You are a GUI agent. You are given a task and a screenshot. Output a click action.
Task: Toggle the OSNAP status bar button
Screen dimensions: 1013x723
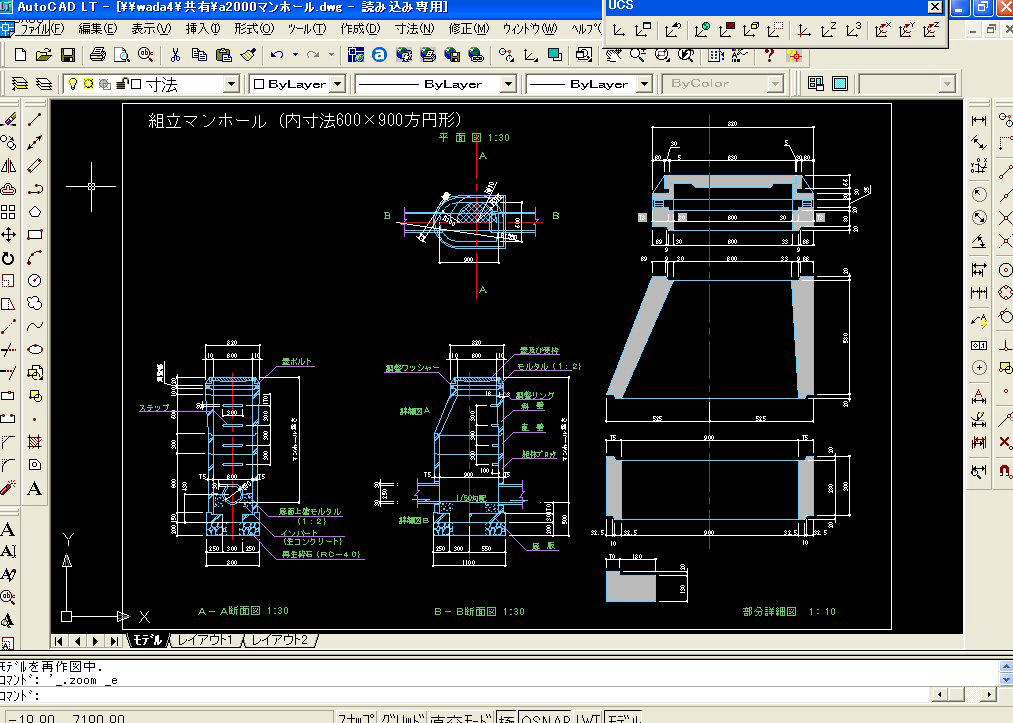click(x=546, y=718)
